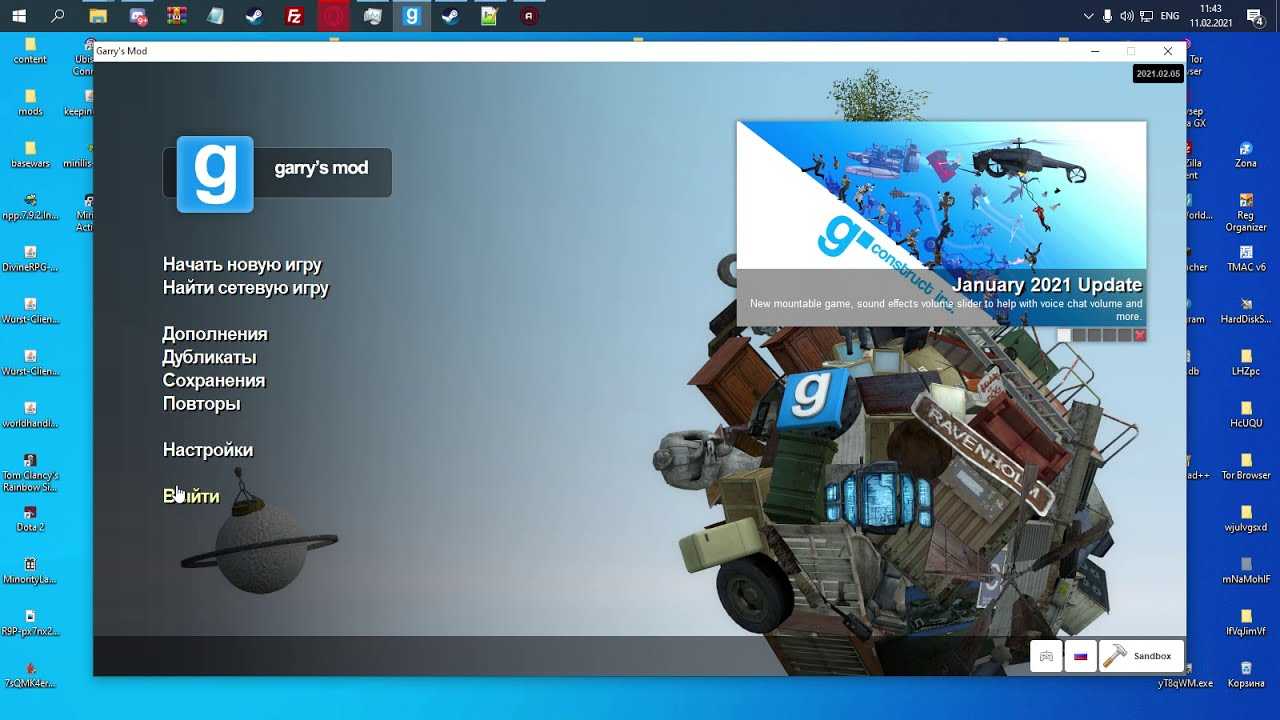Open language selection via Russian flag
This screenshot has width=1280, height=720.
tap(1080, 656)
